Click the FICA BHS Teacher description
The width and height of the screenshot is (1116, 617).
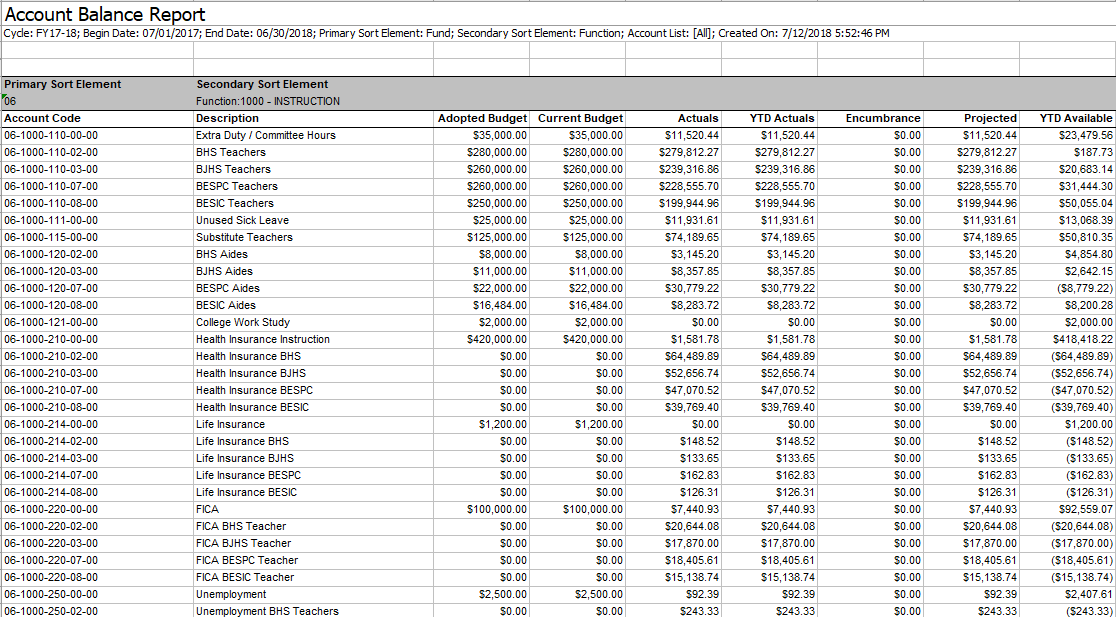click(x=241, y=527)
